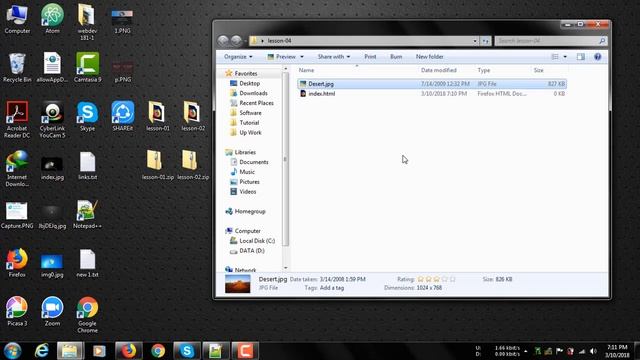The height and width of the screenshot is (360, 640).
Task: Click the taskbar clock
Action: tap(617, 351)
